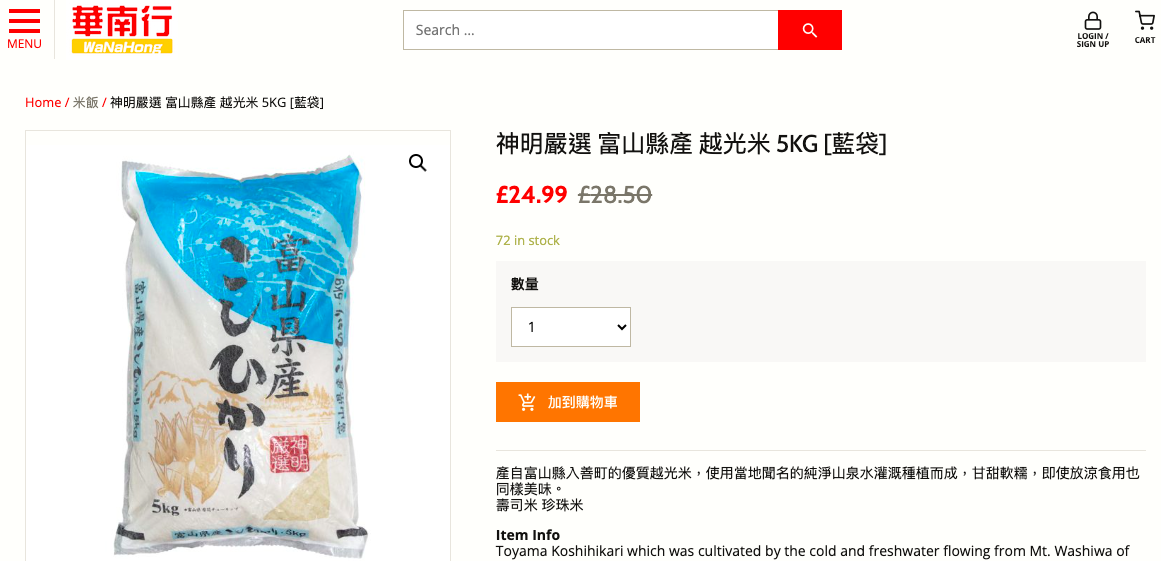Open the 米飯 category breadcrumb
Image resolution: width=1161 pixels, height=561 pixels.
[85, 102]
